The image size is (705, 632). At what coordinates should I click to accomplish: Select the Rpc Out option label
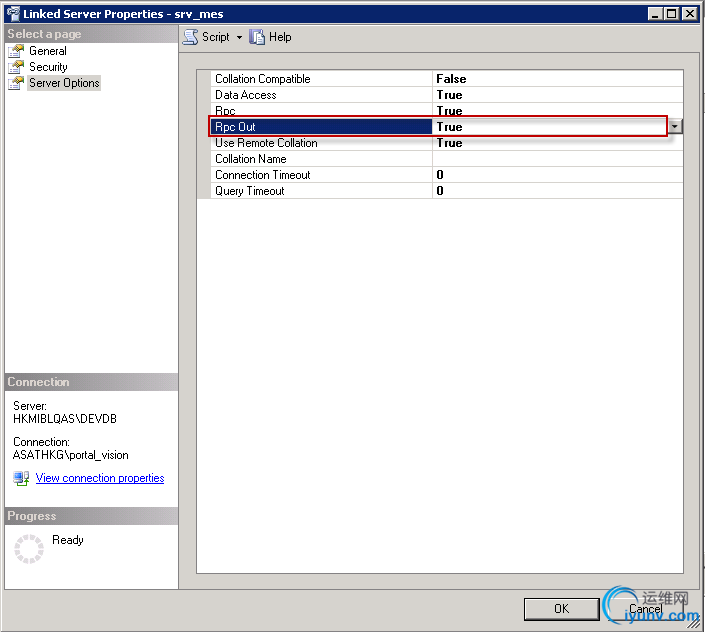pyautogui.click(x=235, y=127)
